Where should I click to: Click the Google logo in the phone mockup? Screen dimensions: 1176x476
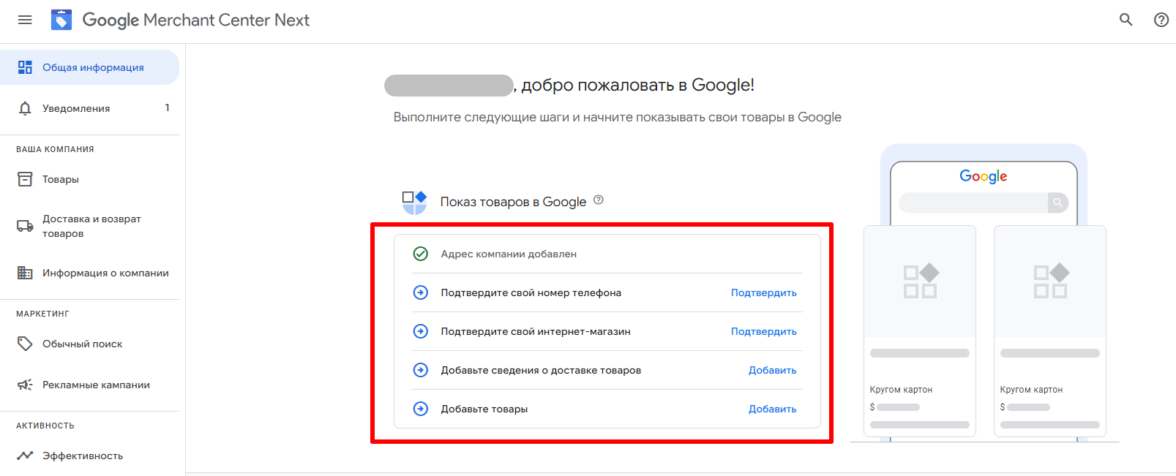(x=983, y=177)
